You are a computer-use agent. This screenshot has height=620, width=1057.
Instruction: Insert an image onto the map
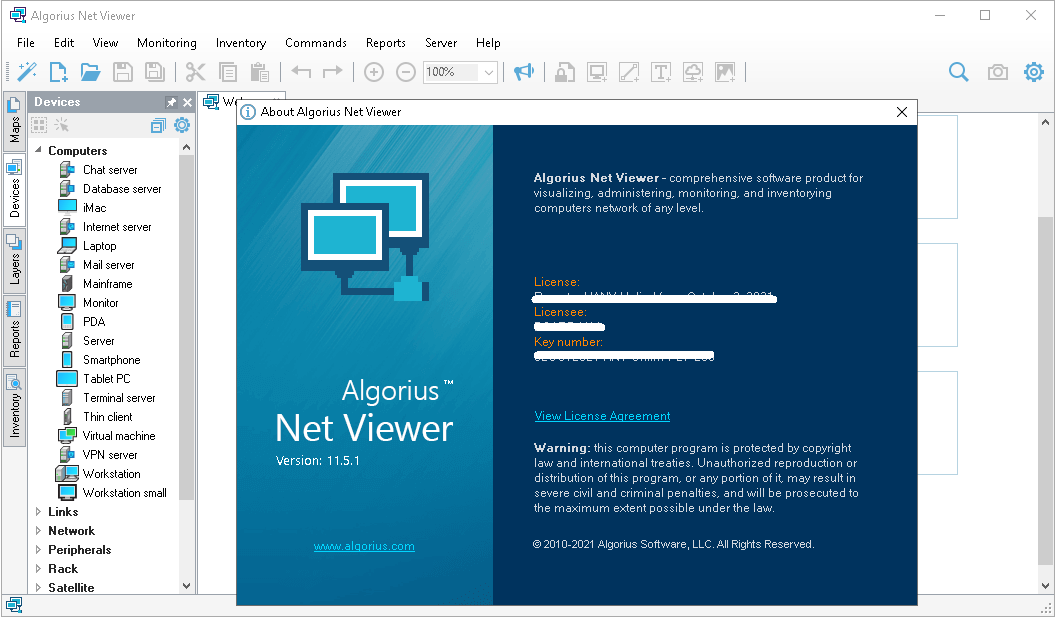(x=725, y=71)
